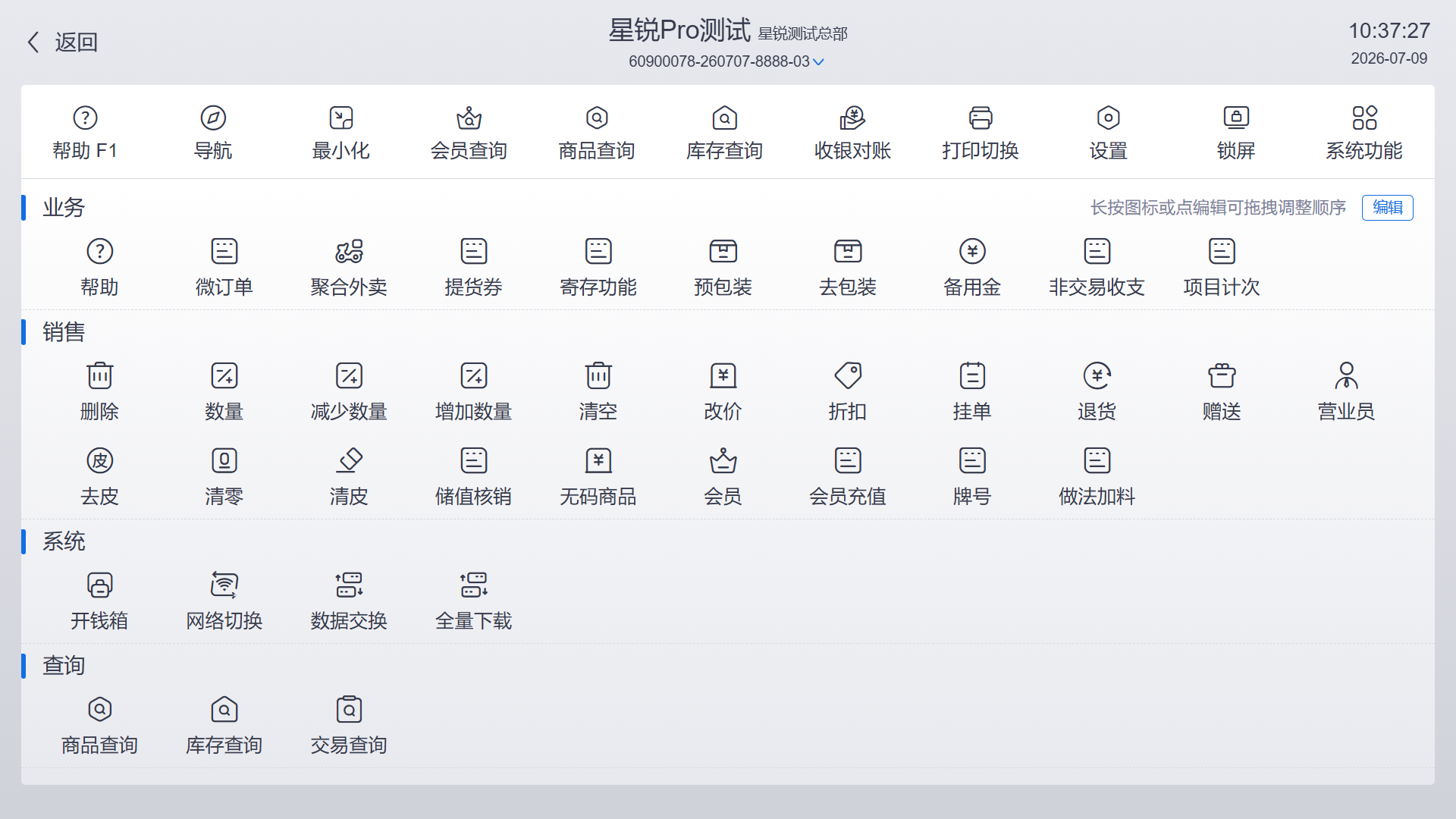Open 系统功能 grid icon

(1364, 133)
